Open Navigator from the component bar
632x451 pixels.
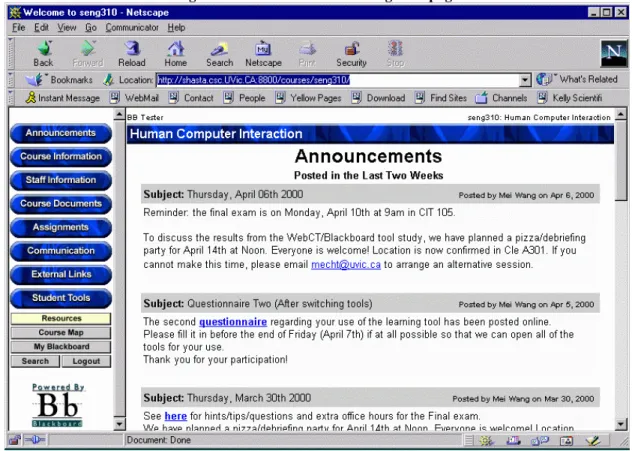(x=486, y=441)
